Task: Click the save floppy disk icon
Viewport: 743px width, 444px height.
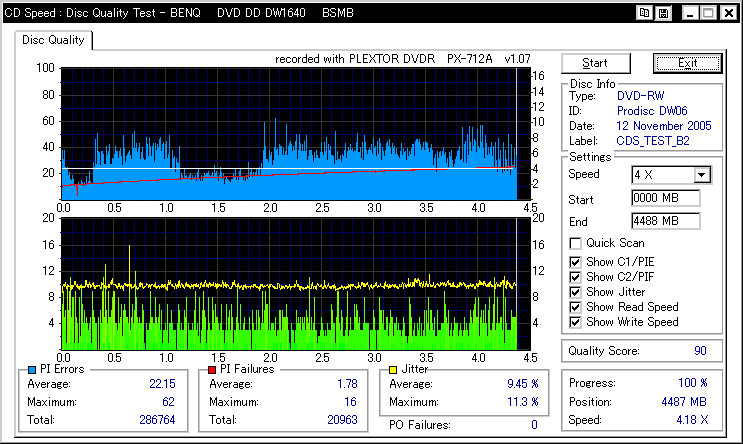Action: (x=663, y=13)
